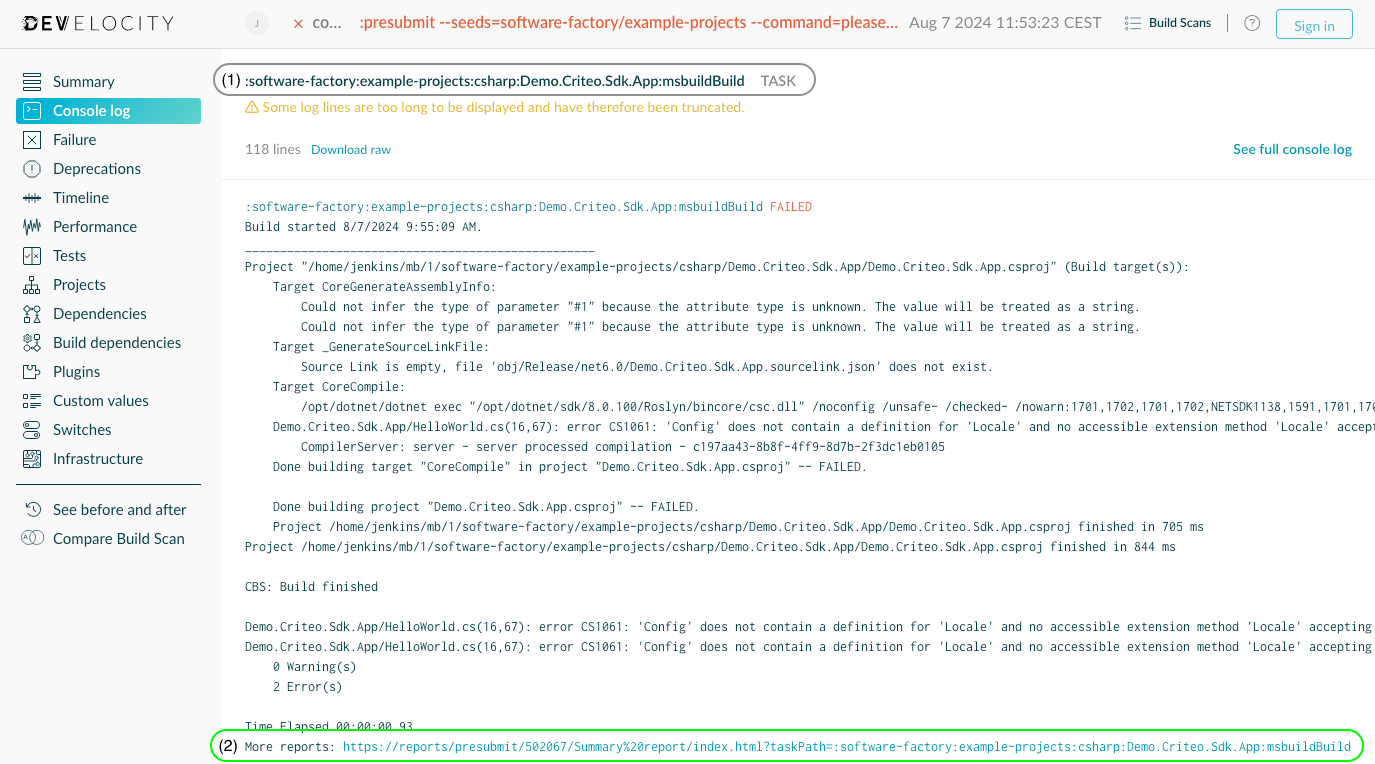The image size is (1375, 764).
Task: Click the Download raw link
Action: [x=350, y=150]
